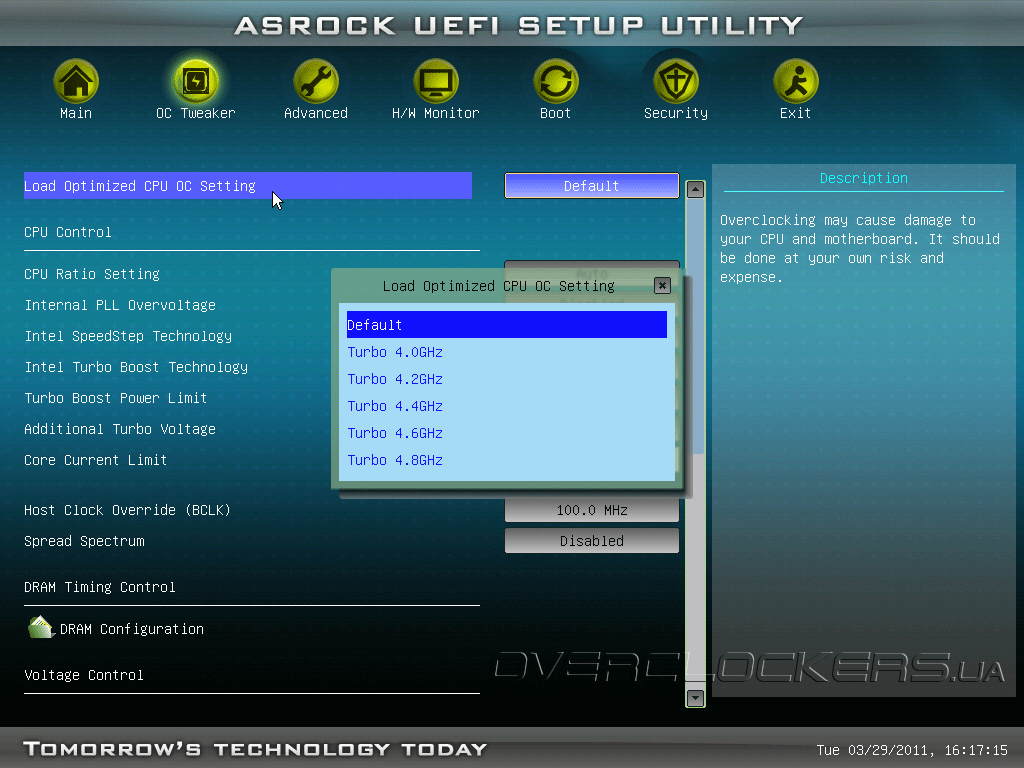Select Spread Spectrum row label
1024x768 pixels.
tap(84, 541)
